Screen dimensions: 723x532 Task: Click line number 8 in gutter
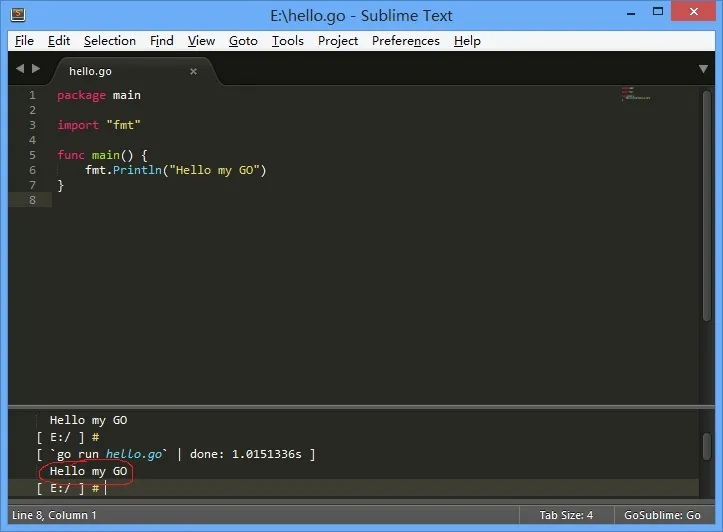(32, 200)
